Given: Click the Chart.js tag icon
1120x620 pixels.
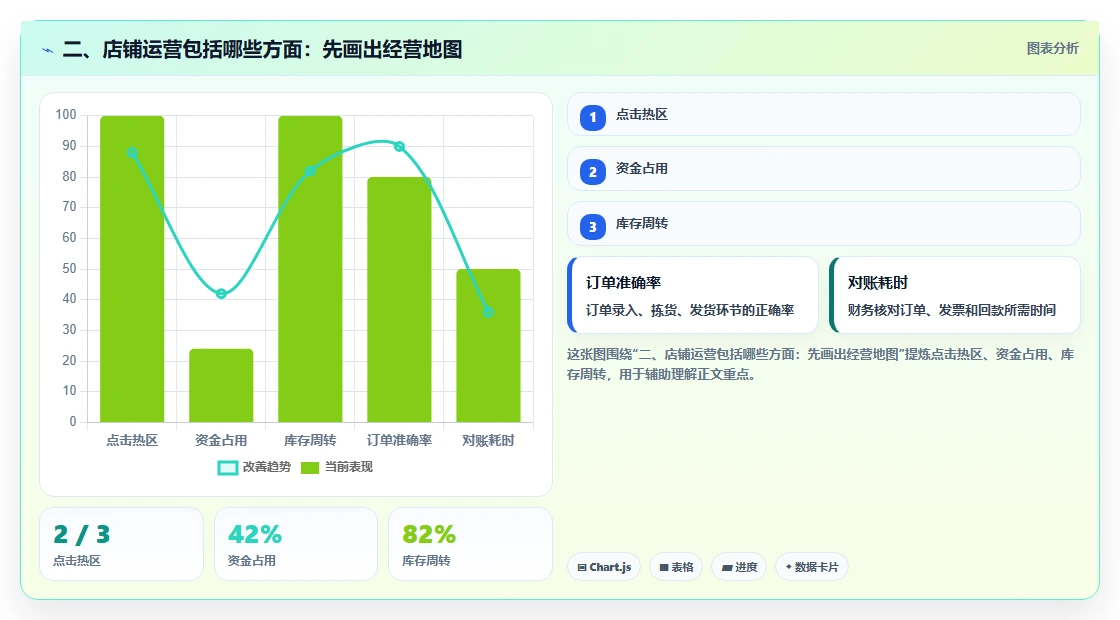Looking at the screenshot, I should click(582, 567).
